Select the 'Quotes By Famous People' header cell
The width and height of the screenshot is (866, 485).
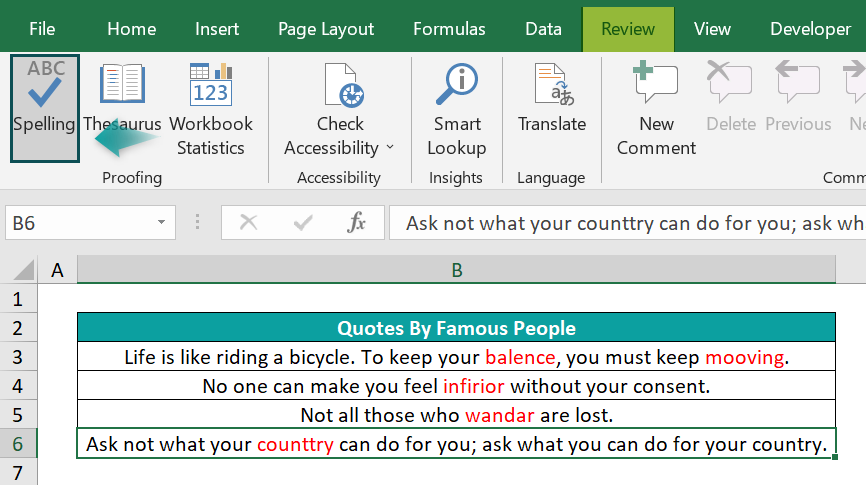pos(456,328)
